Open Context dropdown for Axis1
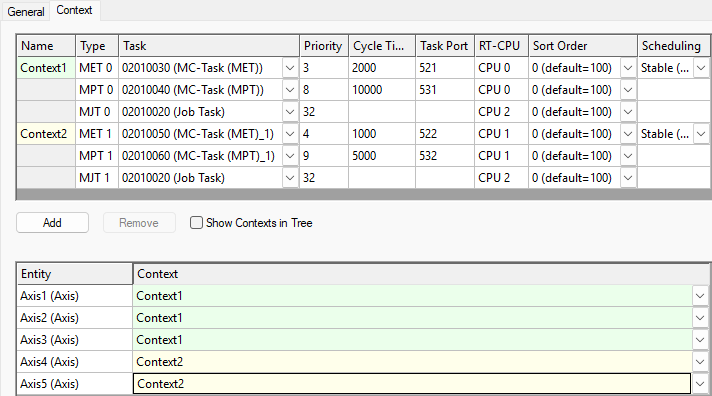This screenshot has height=396, width=712. click(x=700, y=296)
